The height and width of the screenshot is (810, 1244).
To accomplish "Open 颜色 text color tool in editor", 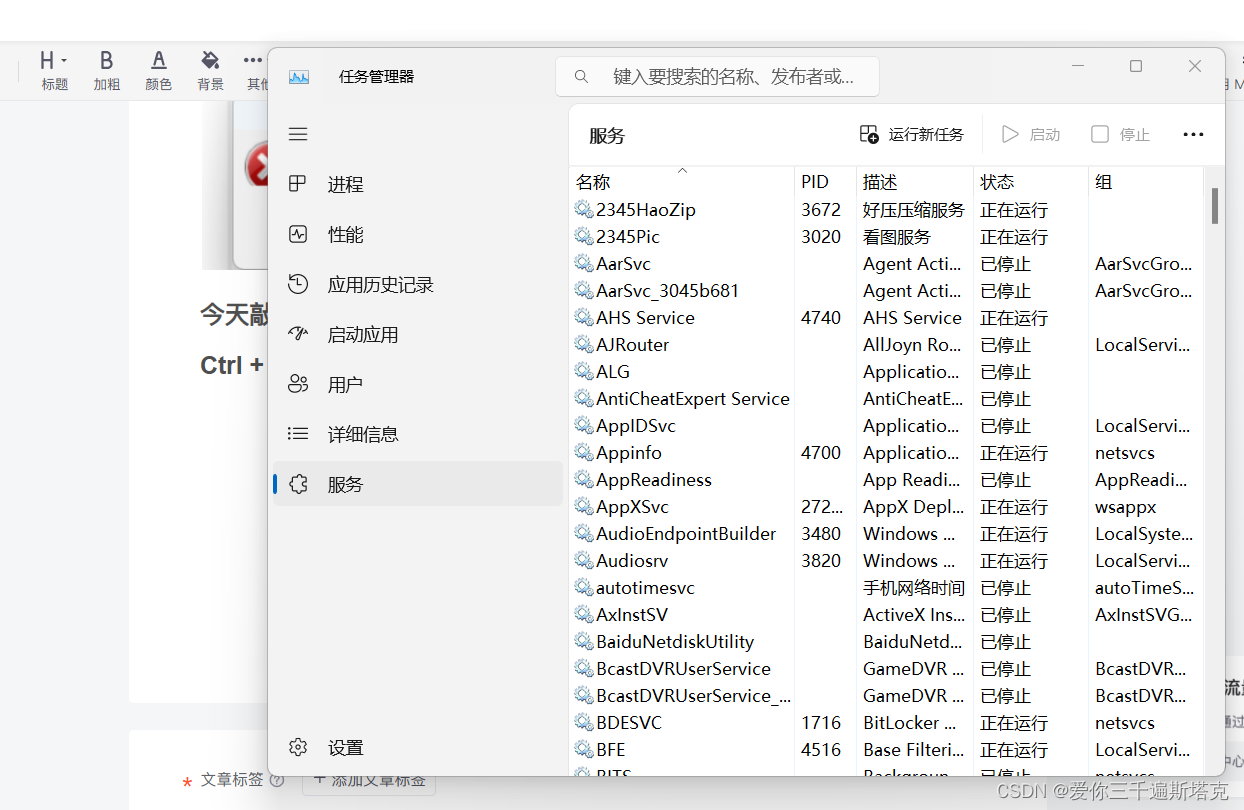I will click(158, 71).
